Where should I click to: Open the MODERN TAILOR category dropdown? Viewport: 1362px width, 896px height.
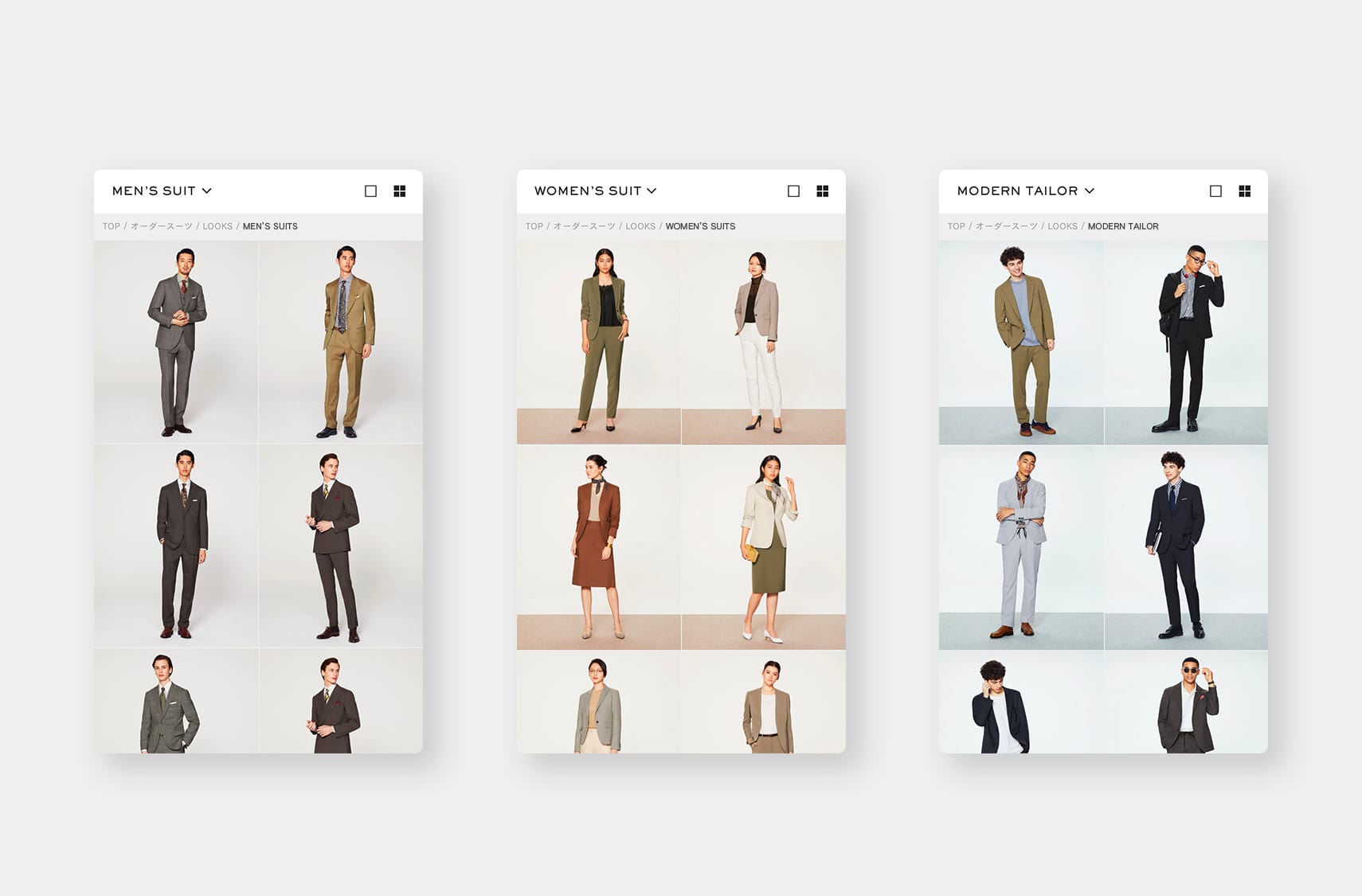click(1026, 191)
